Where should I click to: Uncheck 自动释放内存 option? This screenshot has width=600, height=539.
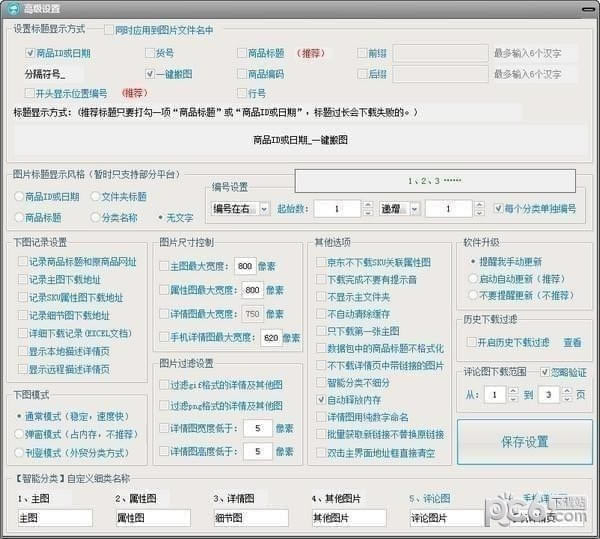point(322,399)
